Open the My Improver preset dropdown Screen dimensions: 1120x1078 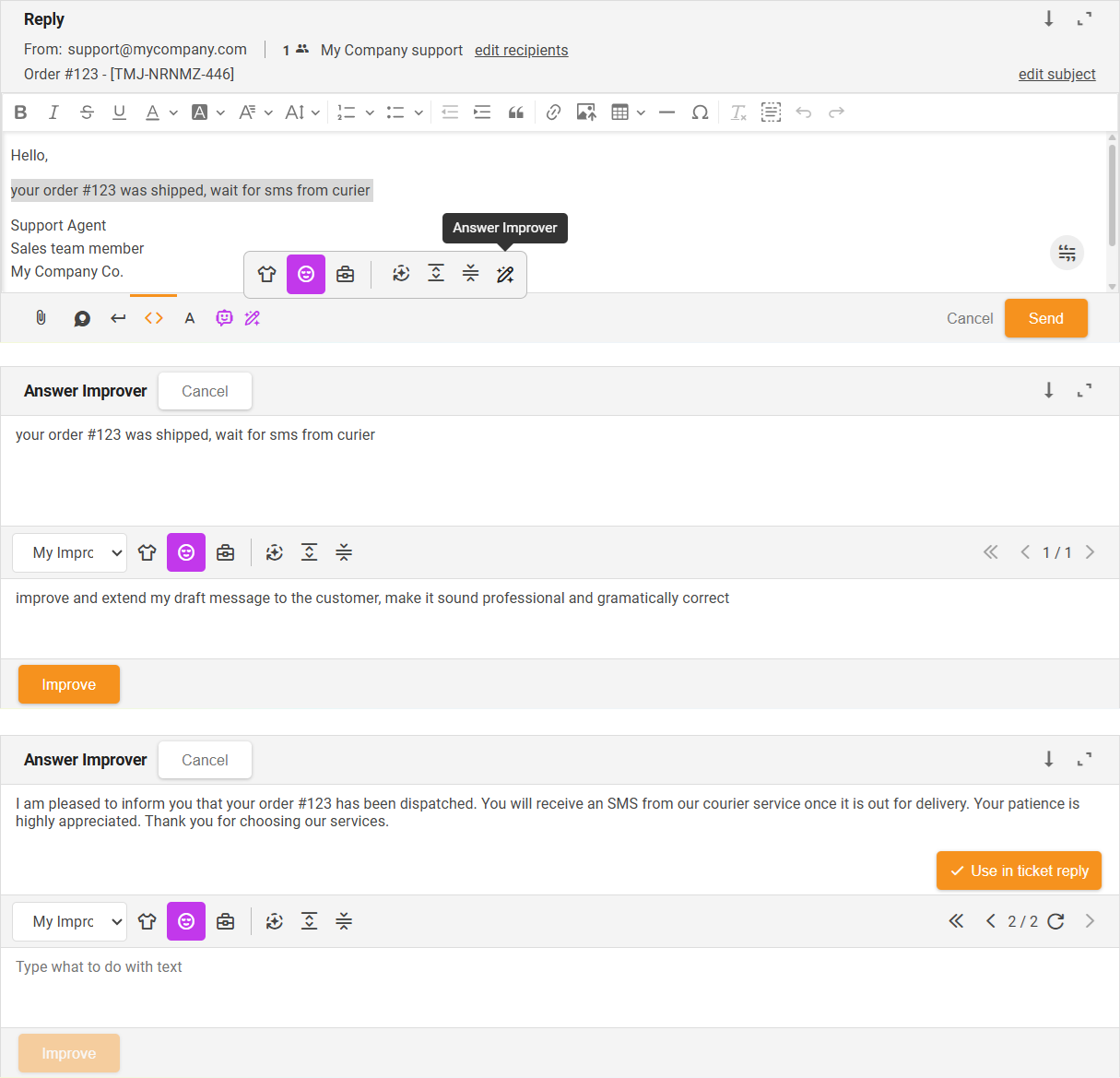(x=69, y=551)
